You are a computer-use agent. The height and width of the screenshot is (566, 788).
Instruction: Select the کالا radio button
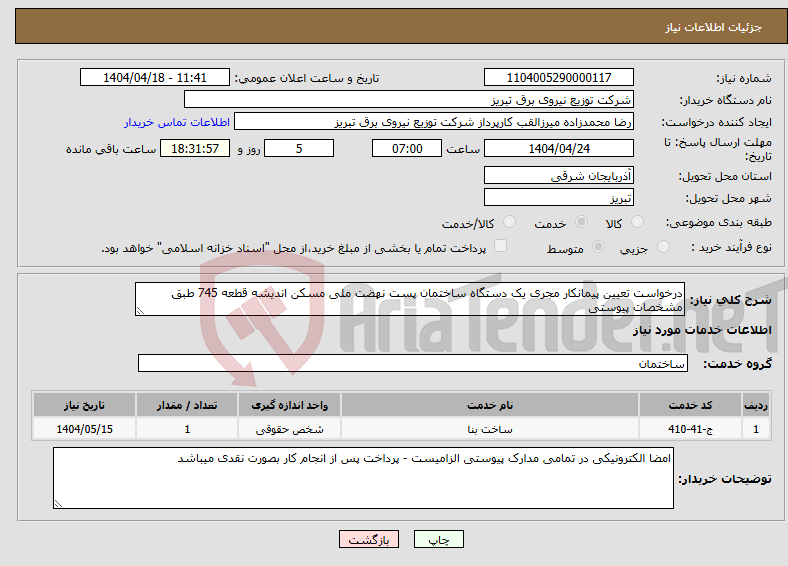pyautogui.click(x=637, y=222)
